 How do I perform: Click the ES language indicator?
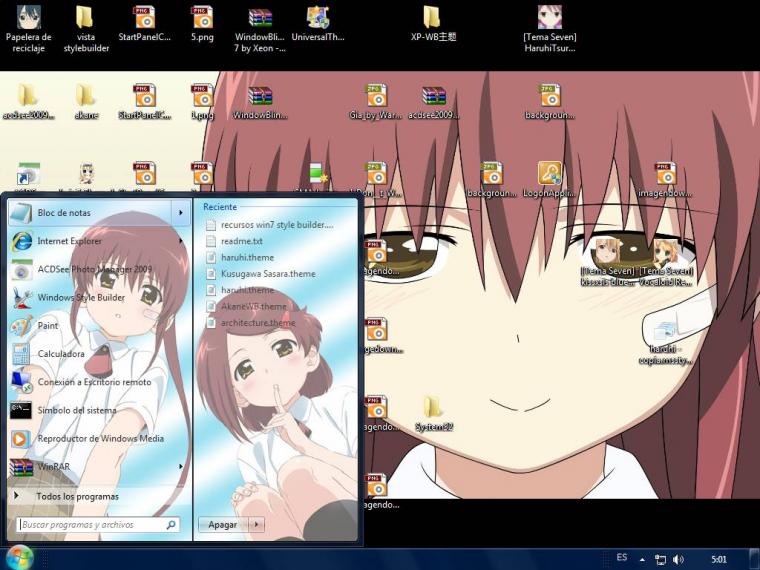(622, 557)
